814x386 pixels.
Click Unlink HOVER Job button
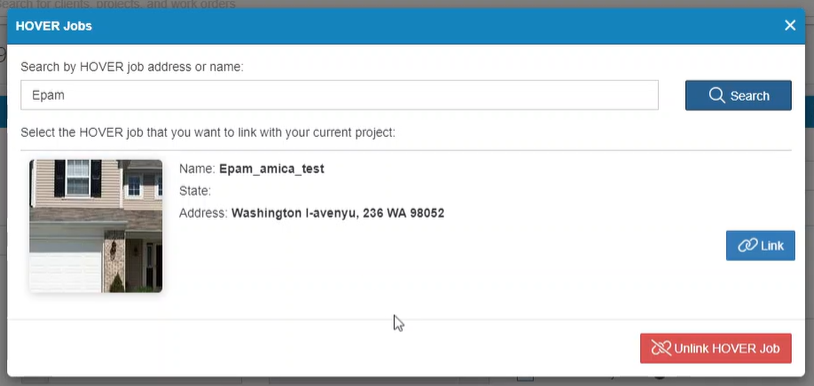[x=716, y=348]
